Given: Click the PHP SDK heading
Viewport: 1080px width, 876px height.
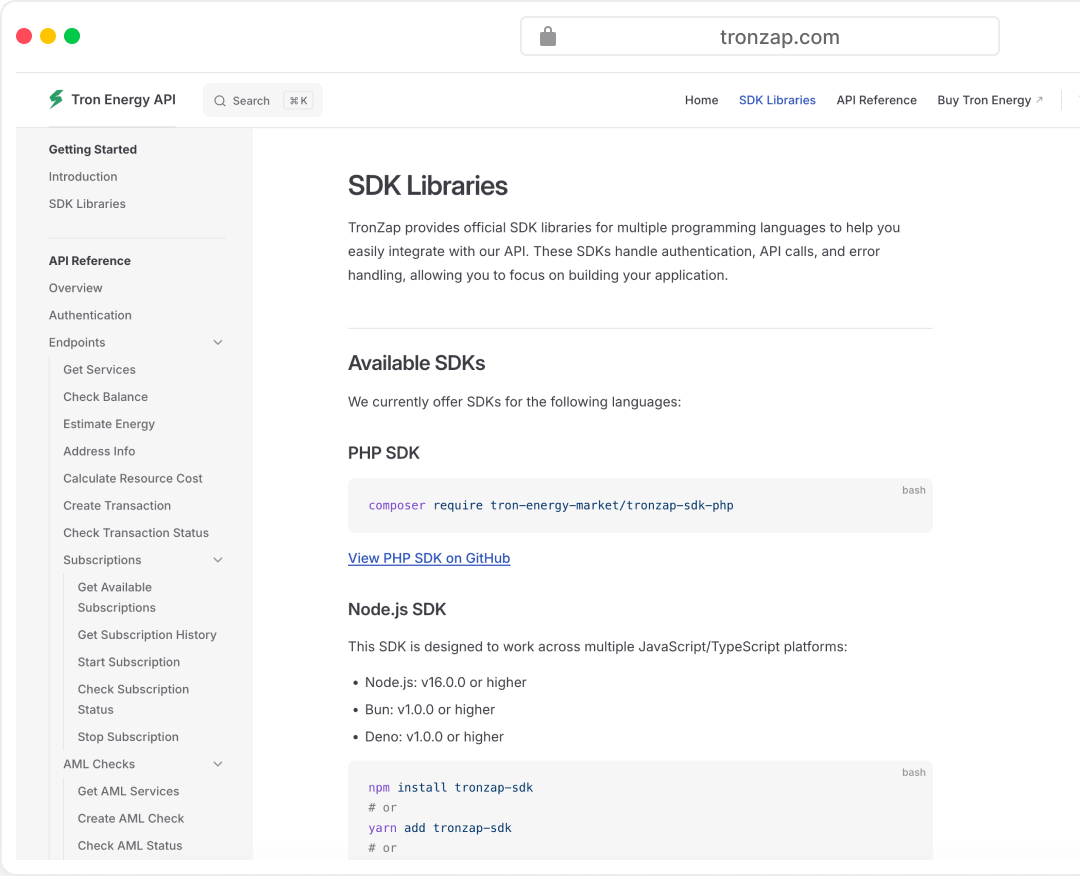Looking at the screenshot, I should [x=384, y=452].
